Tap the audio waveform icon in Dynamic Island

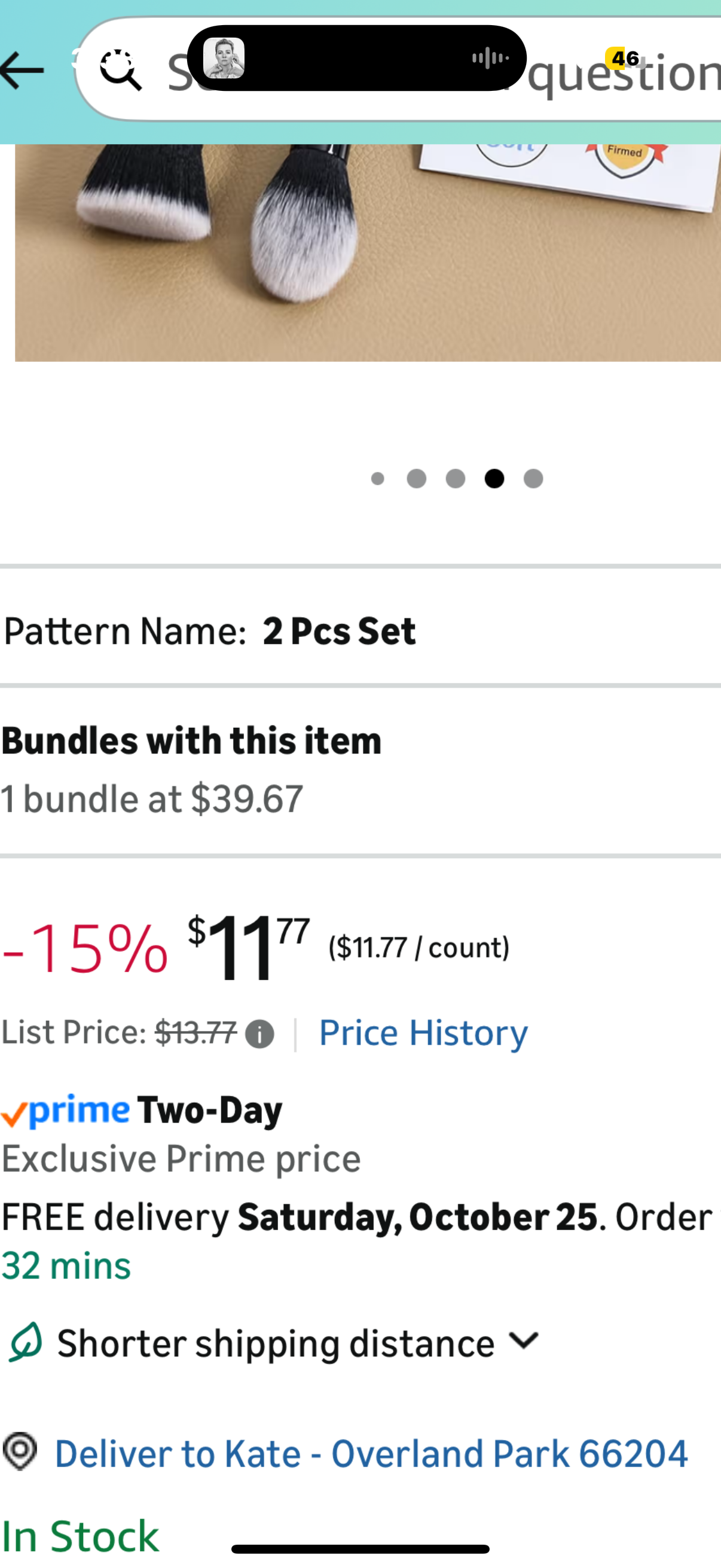pyautogui.click(x=490, y=59)
